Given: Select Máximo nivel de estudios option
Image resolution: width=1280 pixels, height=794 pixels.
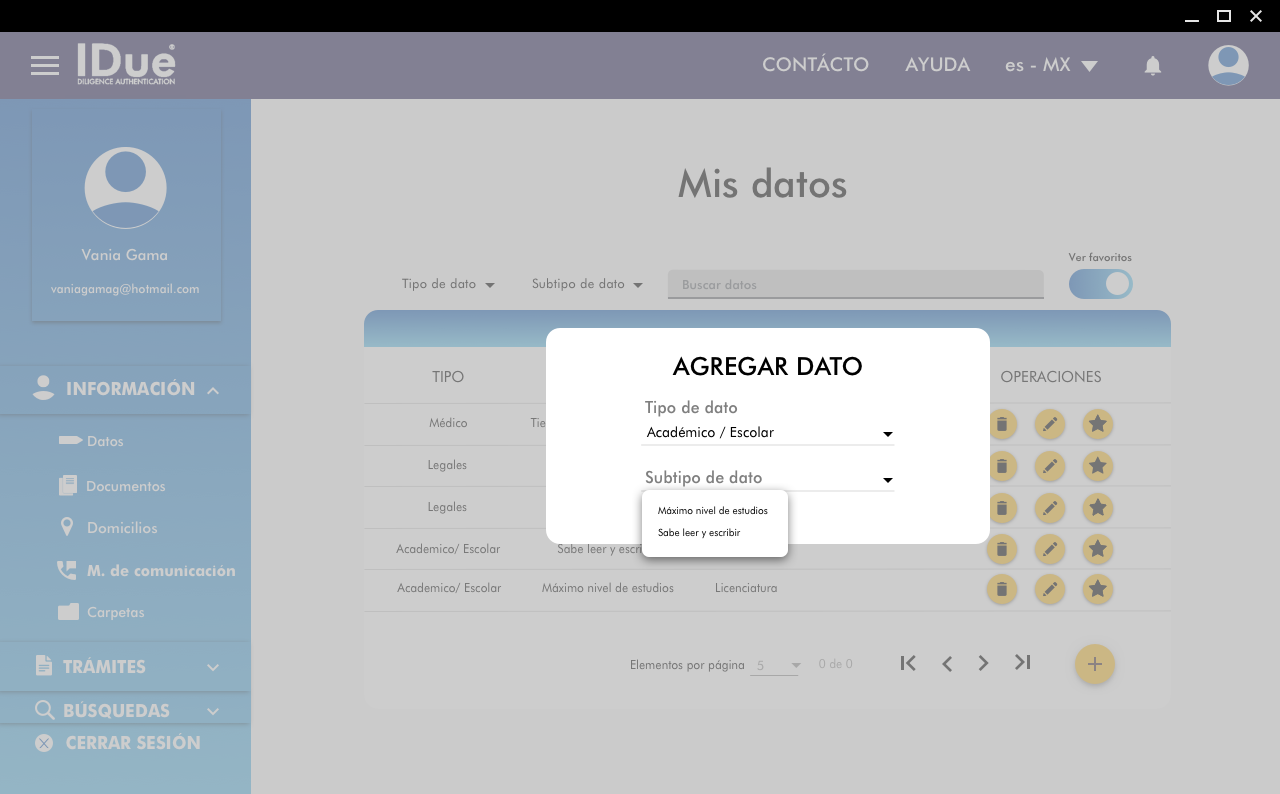Looking at the screenshot, I should tap(712, 511).
